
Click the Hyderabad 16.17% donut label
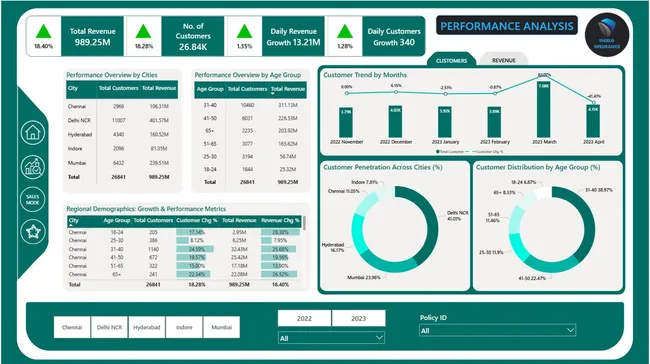tap(333, 248)
